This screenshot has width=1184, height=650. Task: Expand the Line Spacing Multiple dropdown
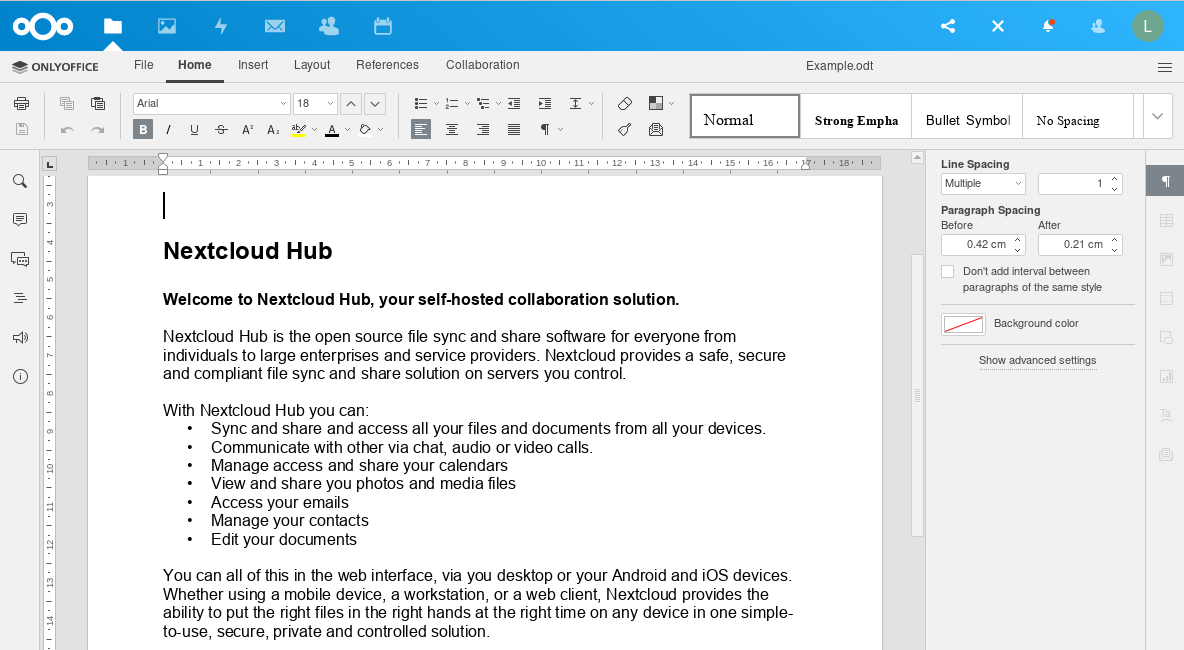[x=983, y=184]
